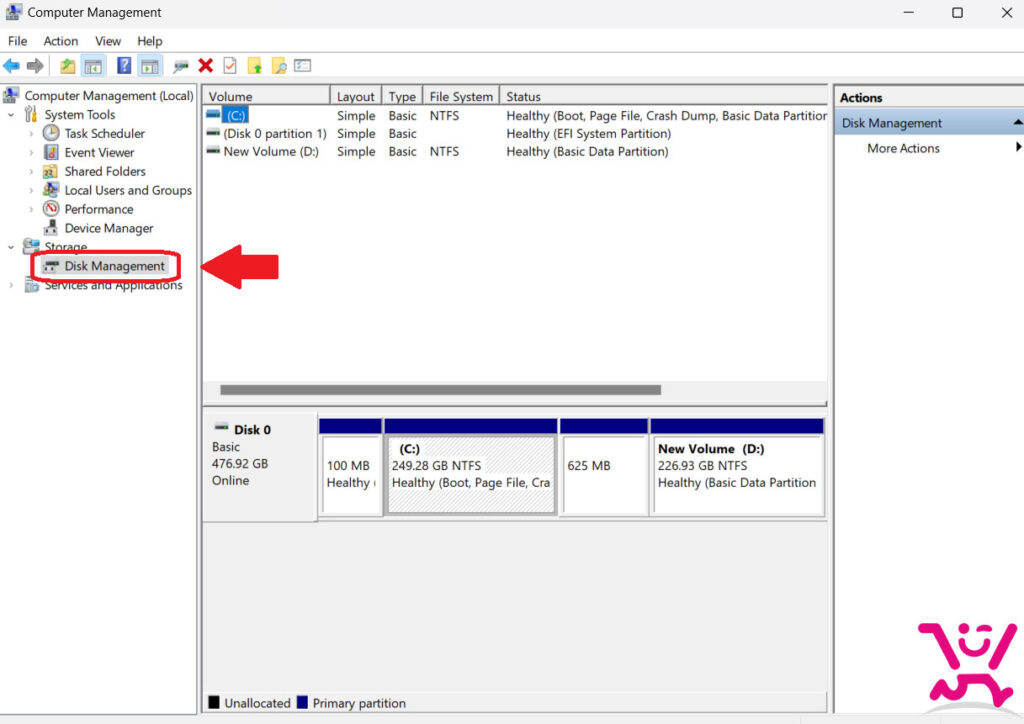Click the checklist settings toolbar icon
Viewport: 1024px width, 724px height.
tap(302, 65)
